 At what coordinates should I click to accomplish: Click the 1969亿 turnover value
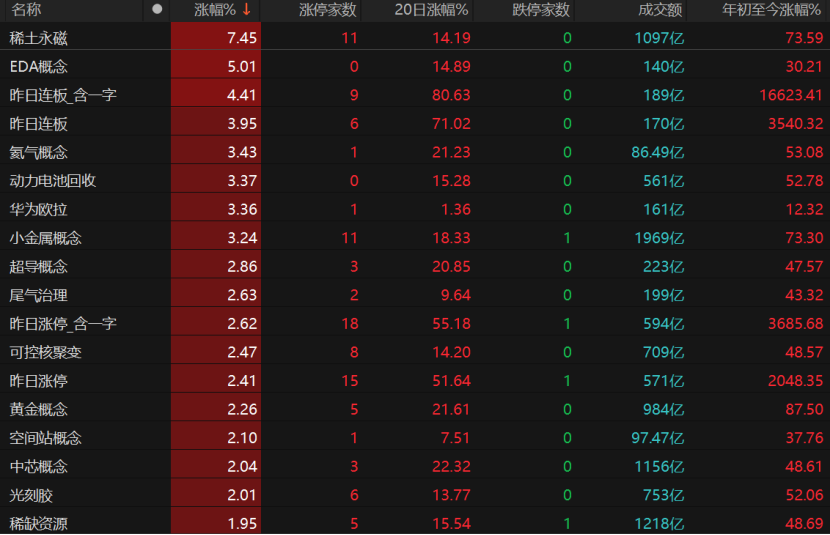click(x=660, y=238)
